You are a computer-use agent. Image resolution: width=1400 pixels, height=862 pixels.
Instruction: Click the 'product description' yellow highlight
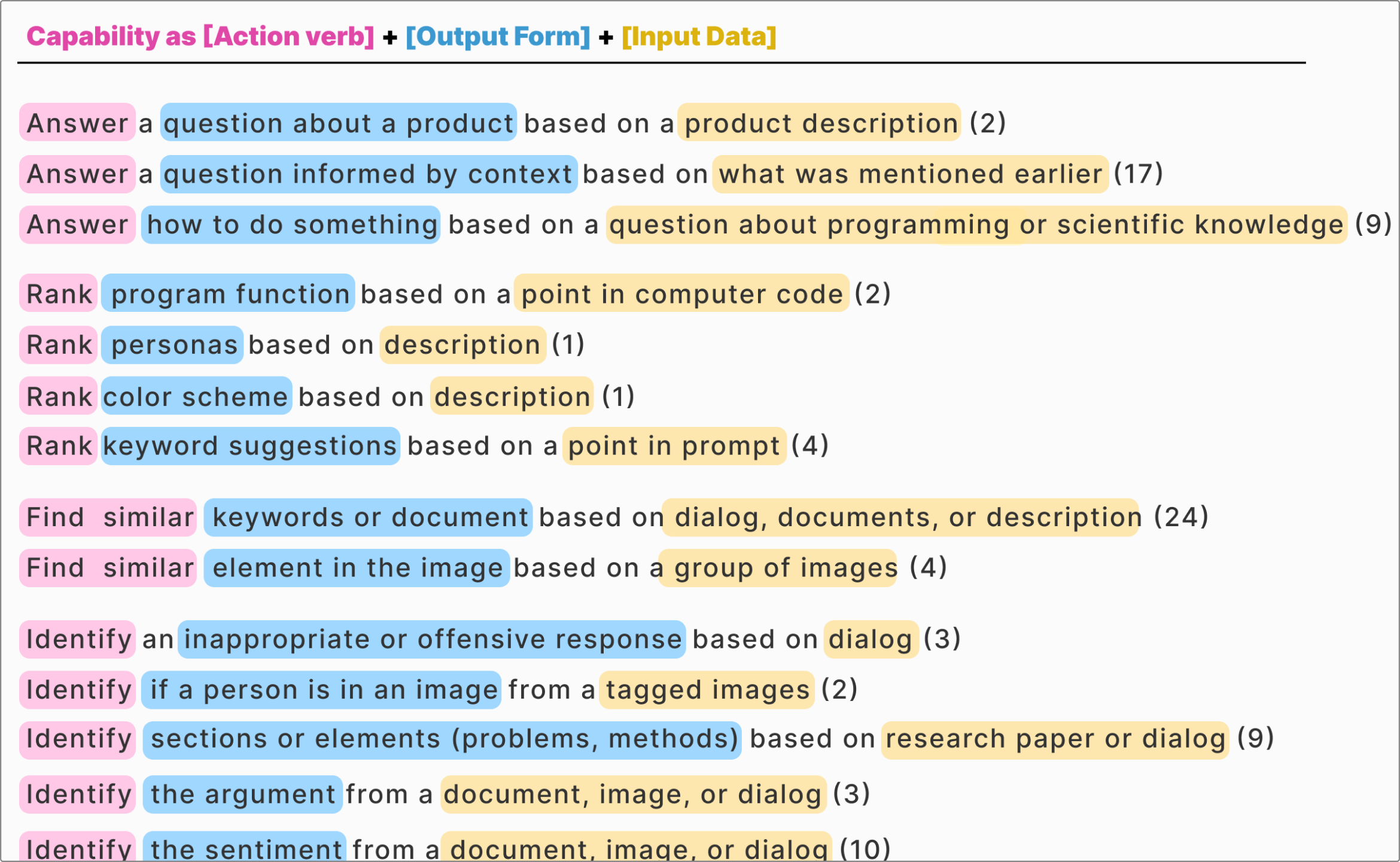click(x=819, y=122)
